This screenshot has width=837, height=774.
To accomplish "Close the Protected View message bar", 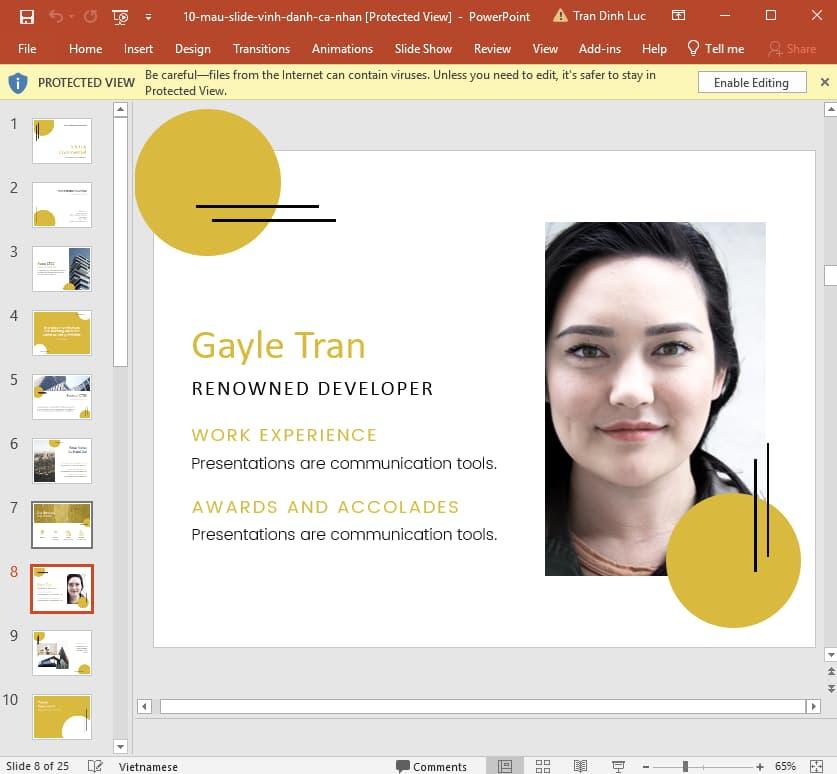I will click(825, 82).
